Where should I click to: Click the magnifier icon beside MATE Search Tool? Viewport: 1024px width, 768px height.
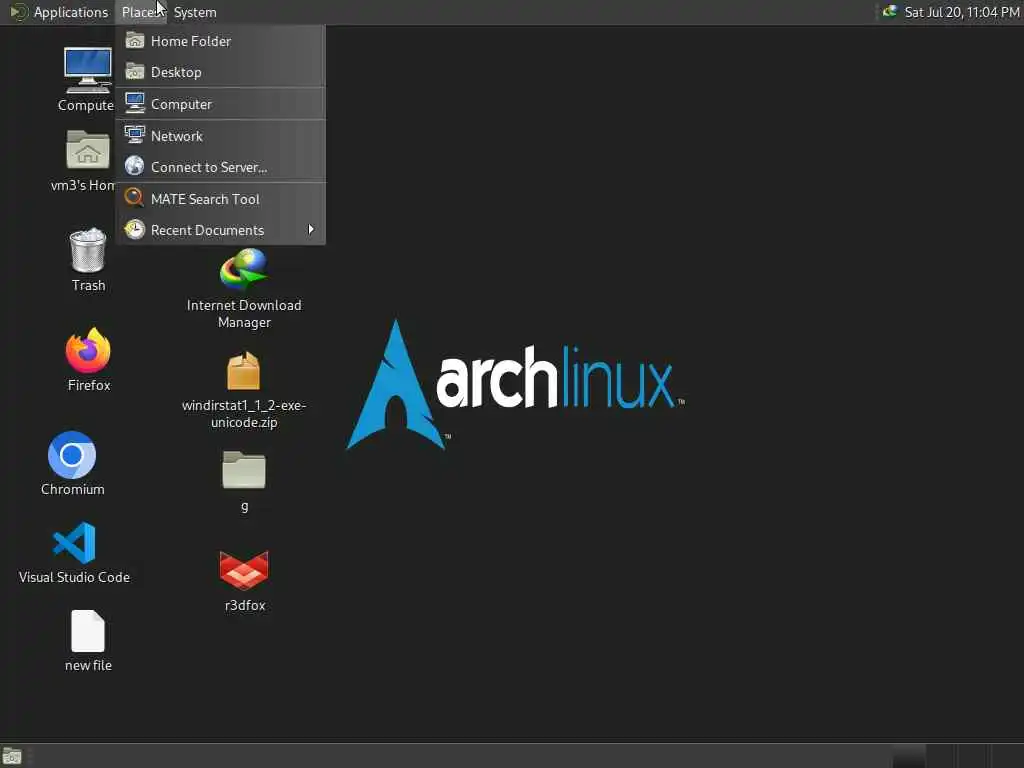click(135, 198)
